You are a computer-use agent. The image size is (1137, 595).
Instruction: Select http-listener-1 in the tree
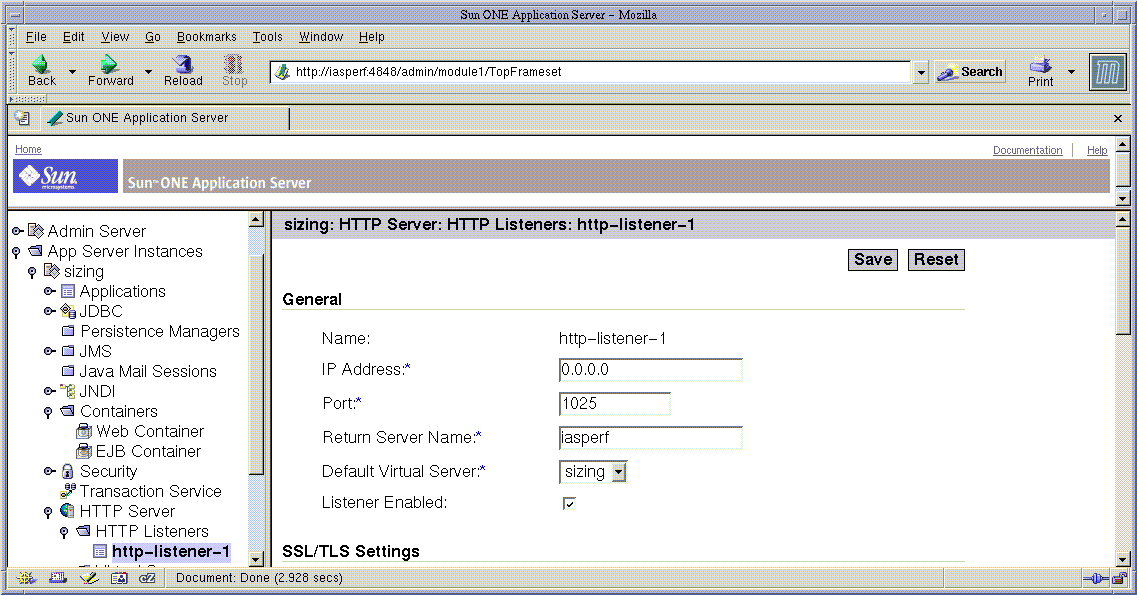tap(170, 552)
